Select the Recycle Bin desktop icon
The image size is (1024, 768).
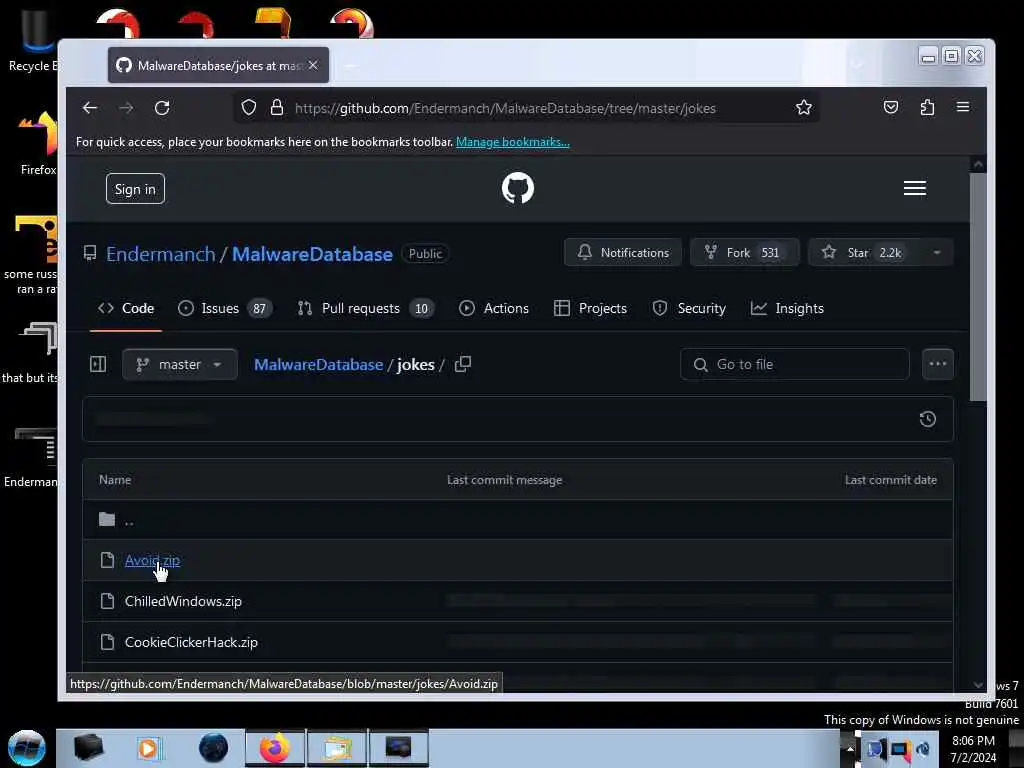(x=34, y=39)
